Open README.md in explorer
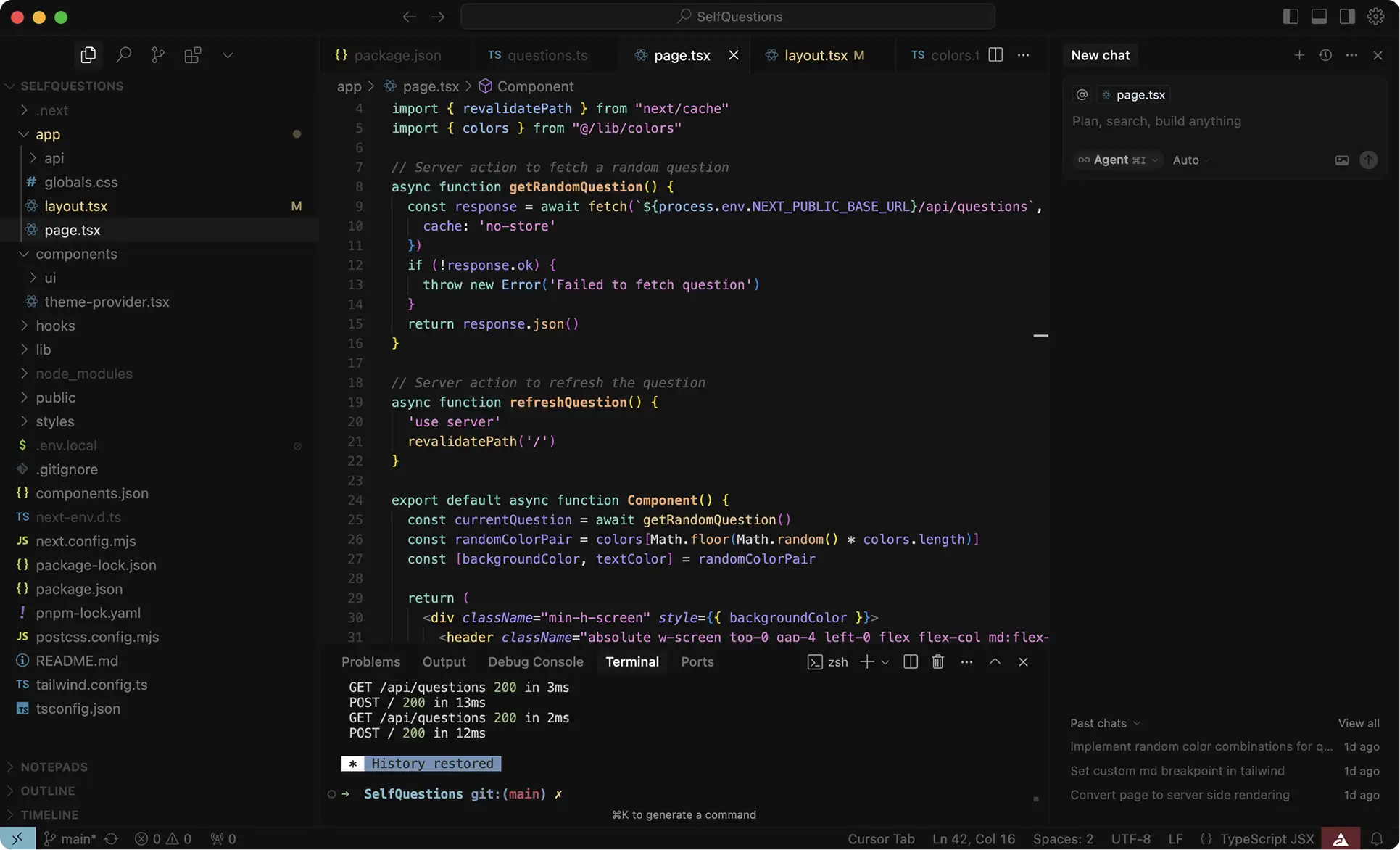This screenshot has width=1400, height=850. point(160,661)
